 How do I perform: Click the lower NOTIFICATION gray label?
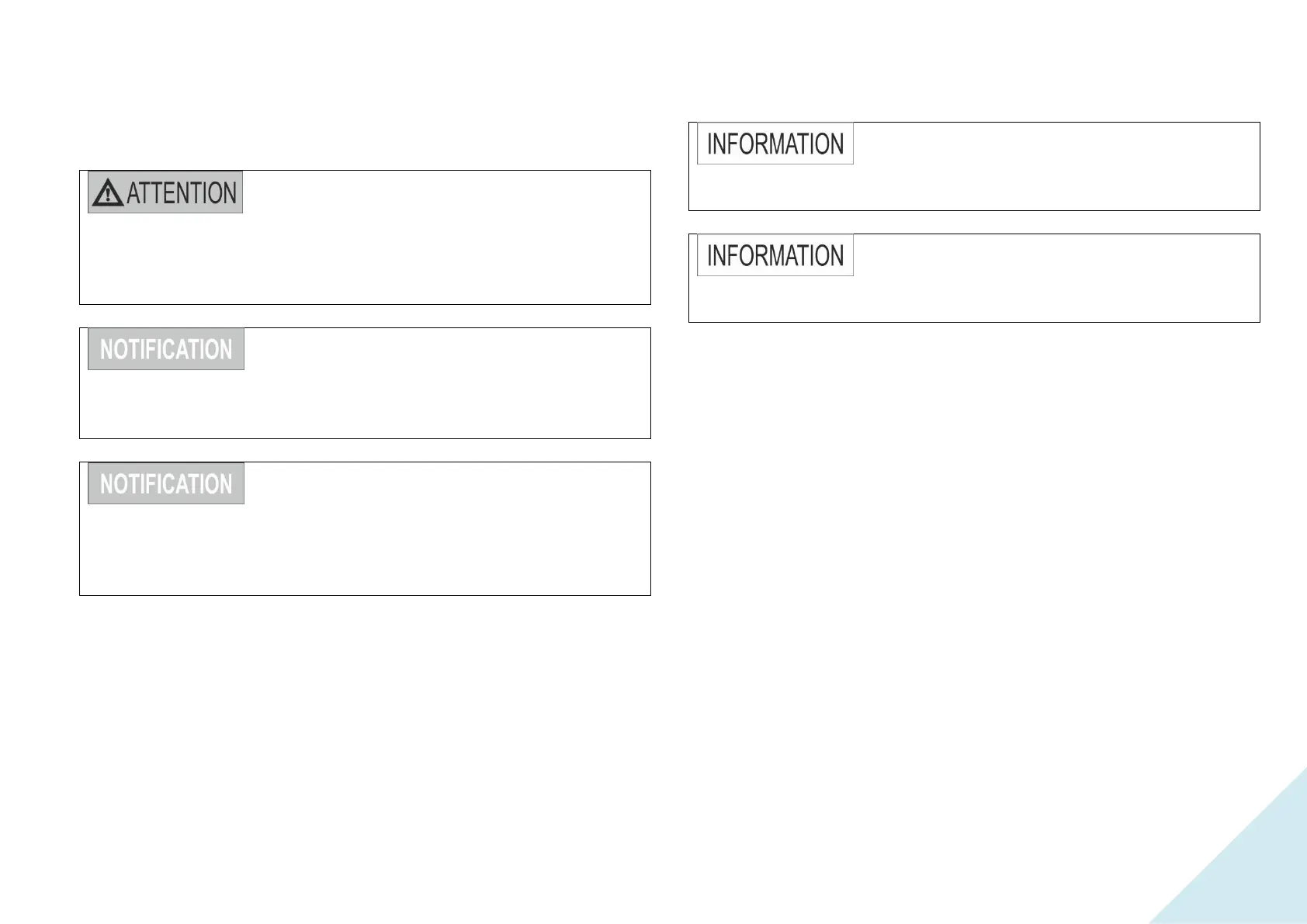coord(166,483)
